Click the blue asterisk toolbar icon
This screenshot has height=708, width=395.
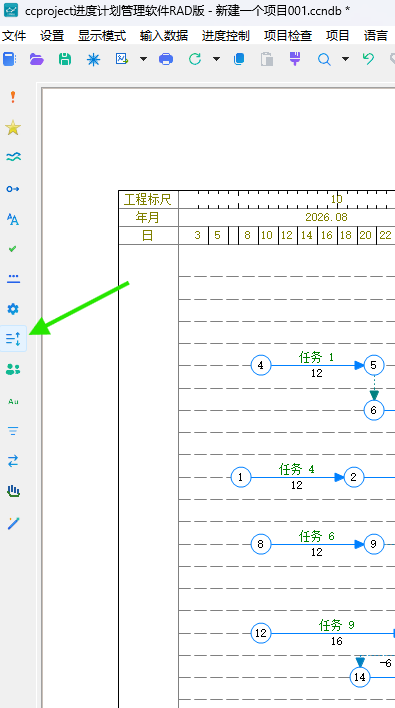click(93, 59)
